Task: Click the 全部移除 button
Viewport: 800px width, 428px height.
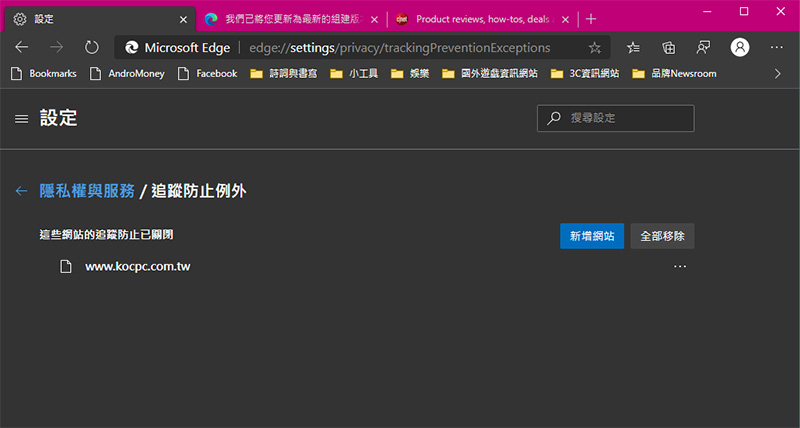Action: [x=662, y=236]
